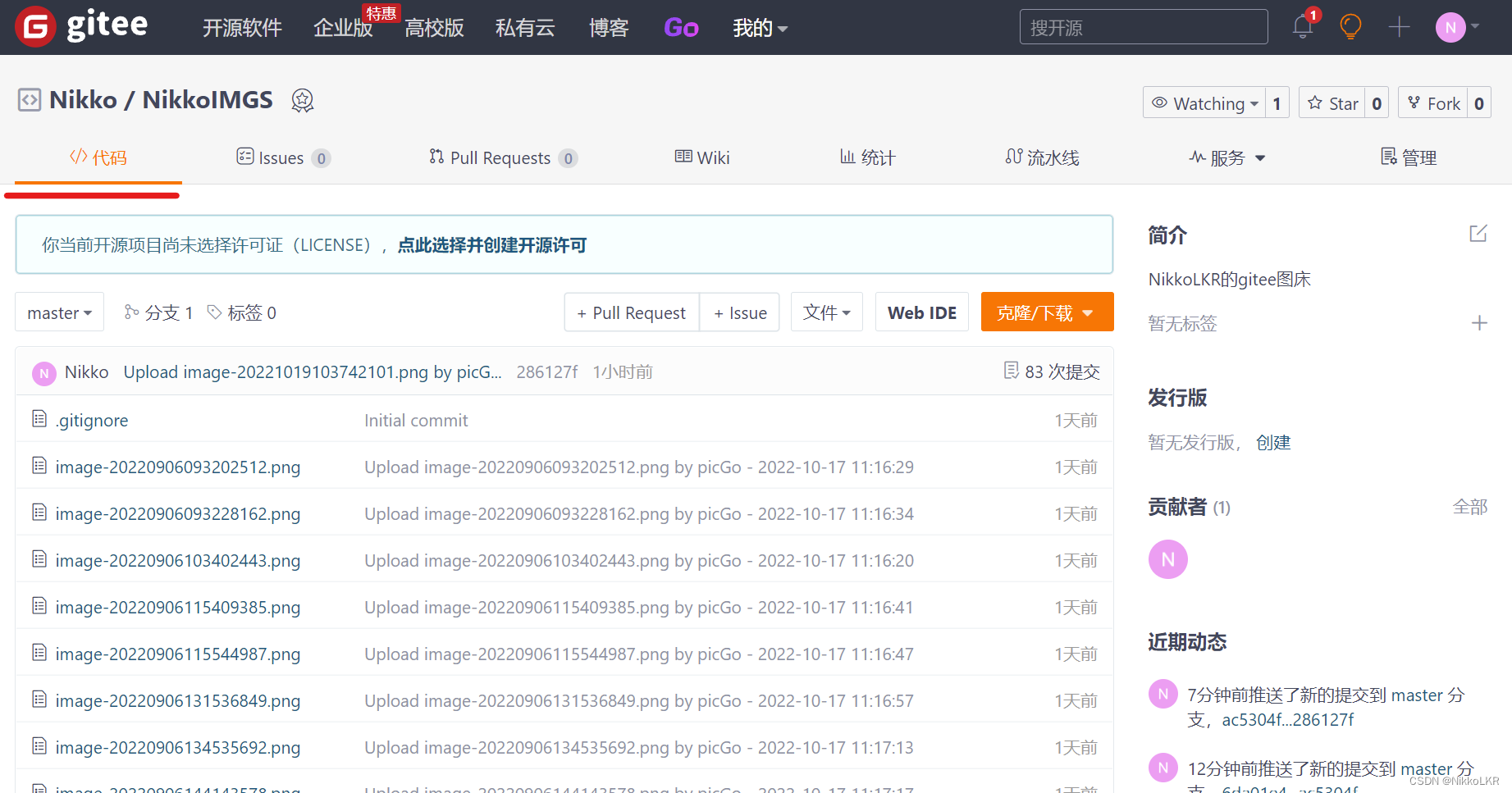Viewport: 1512px width, 793px height.
Task: Open the plus icon to create new content
Action: (x=1400, y=27)
